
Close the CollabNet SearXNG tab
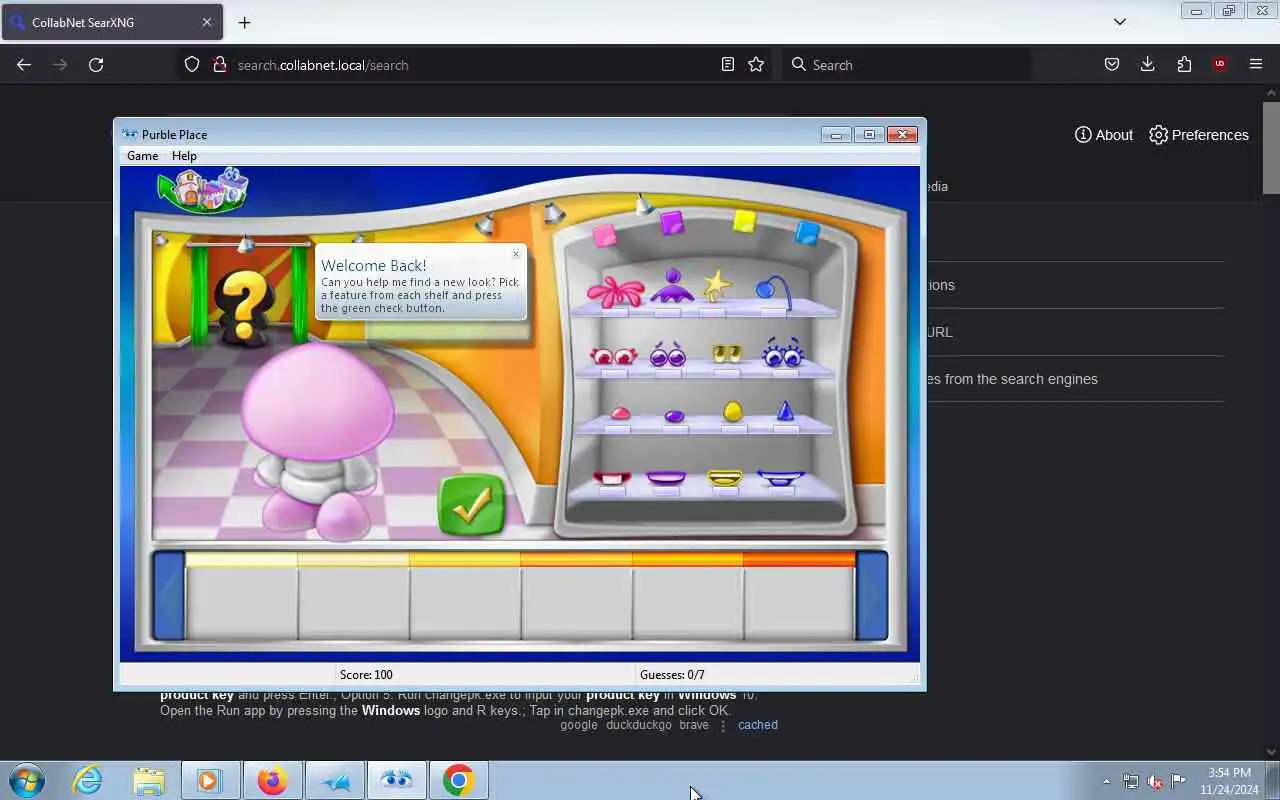click(x=207, y=22)
